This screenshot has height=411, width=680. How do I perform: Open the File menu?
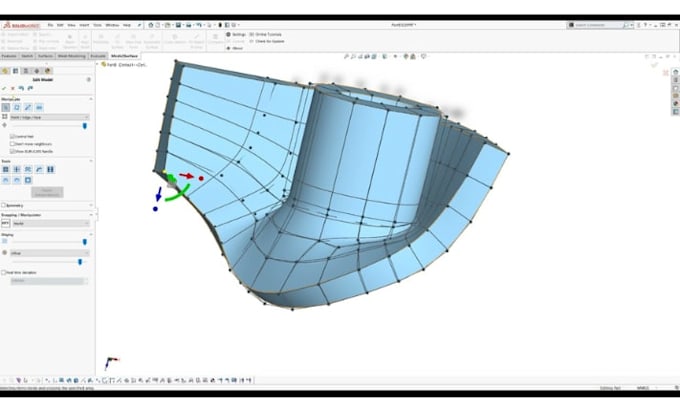tap(50, 25)
